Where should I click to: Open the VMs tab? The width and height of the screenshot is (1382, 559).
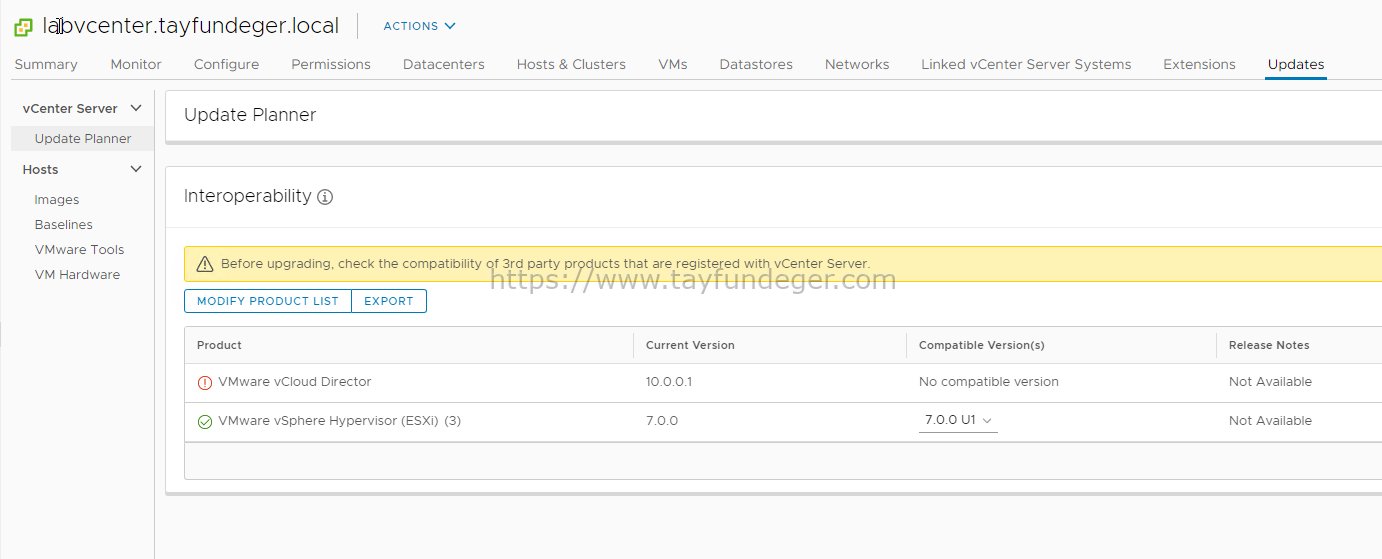[673, 64]
